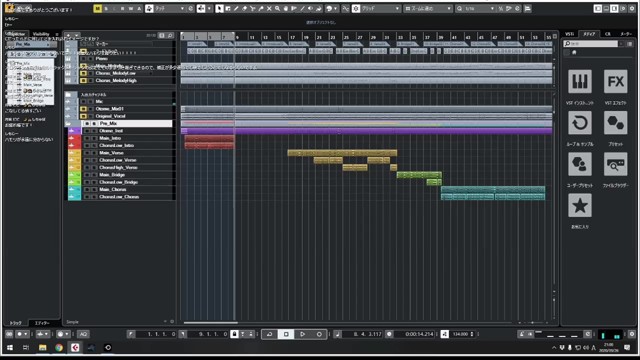Click the purple Chorus_Inst track color strip
This screenshot has width=640, height=360.
[74, 131]
